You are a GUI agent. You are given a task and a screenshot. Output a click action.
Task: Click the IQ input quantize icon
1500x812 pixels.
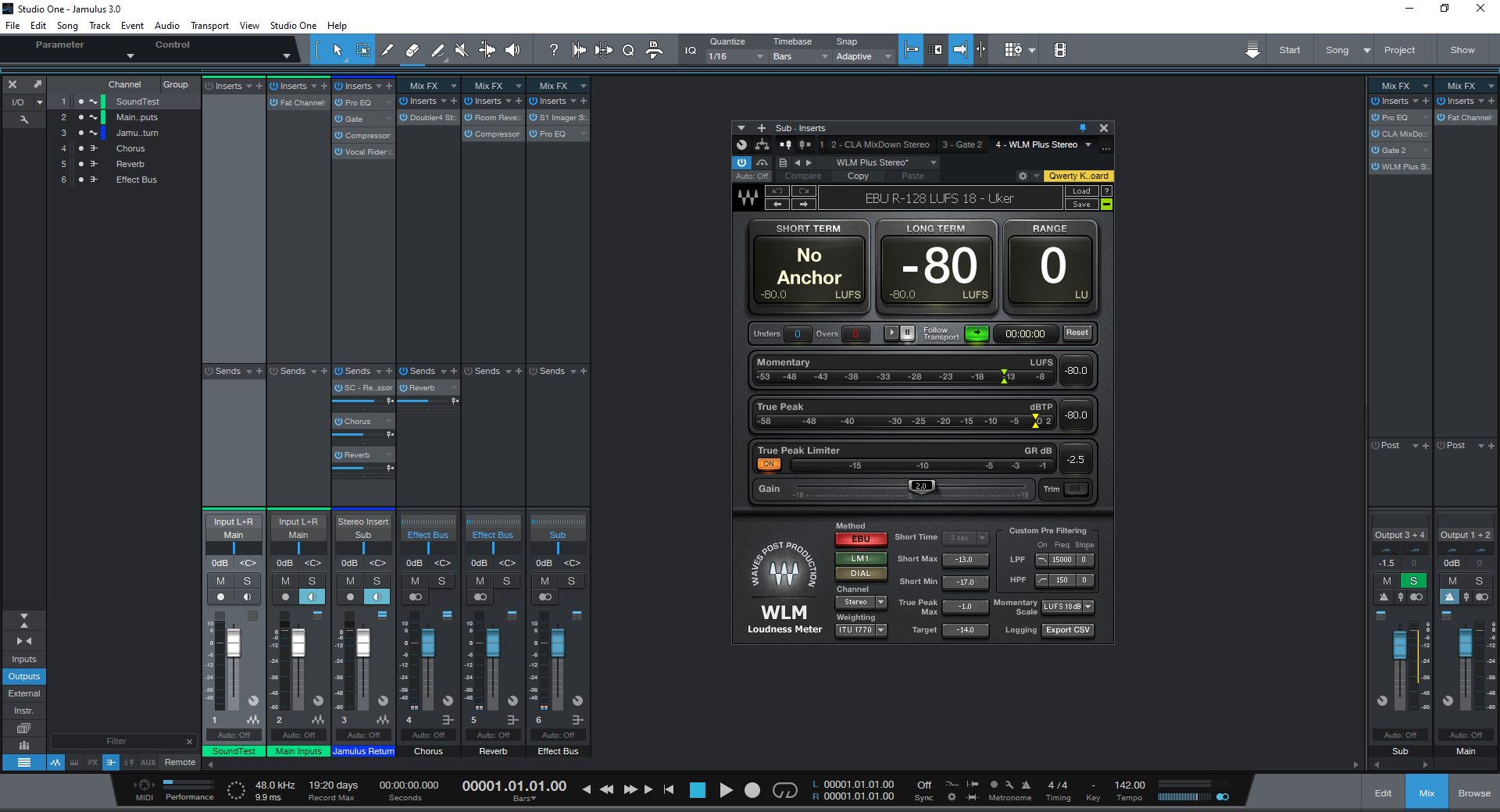[691, 51]
